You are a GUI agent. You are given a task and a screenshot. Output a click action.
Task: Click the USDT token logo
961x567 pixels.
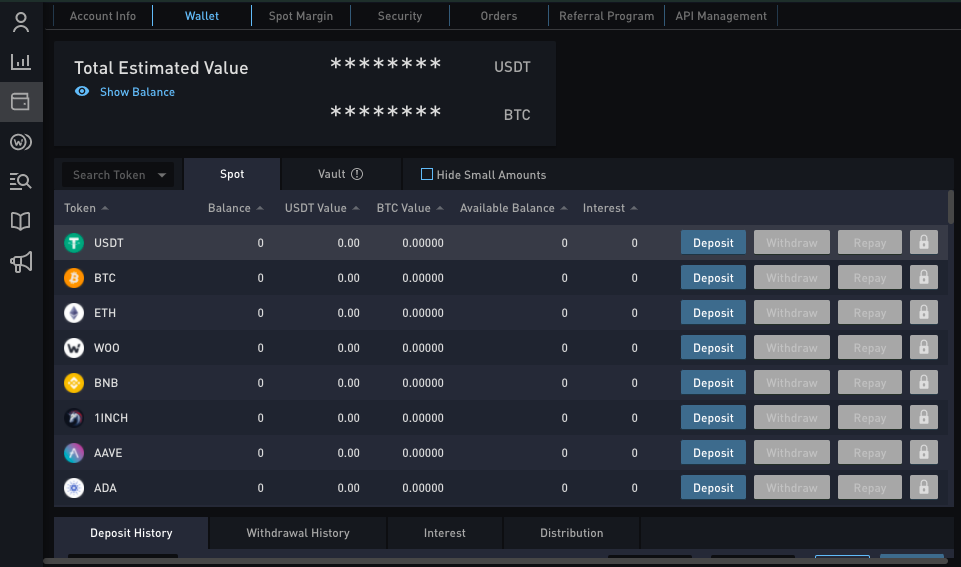[x=74, y=243]
